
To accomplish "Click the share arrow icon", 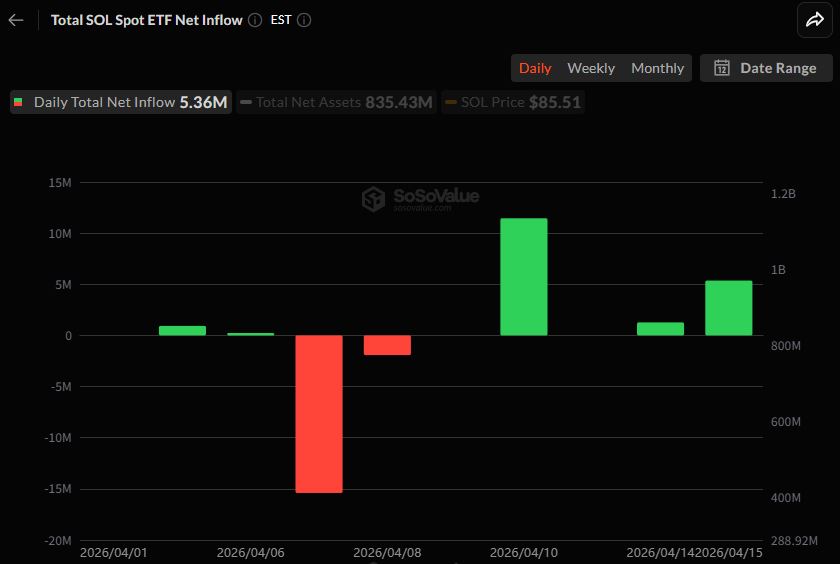I will click(x=813, y=20).
